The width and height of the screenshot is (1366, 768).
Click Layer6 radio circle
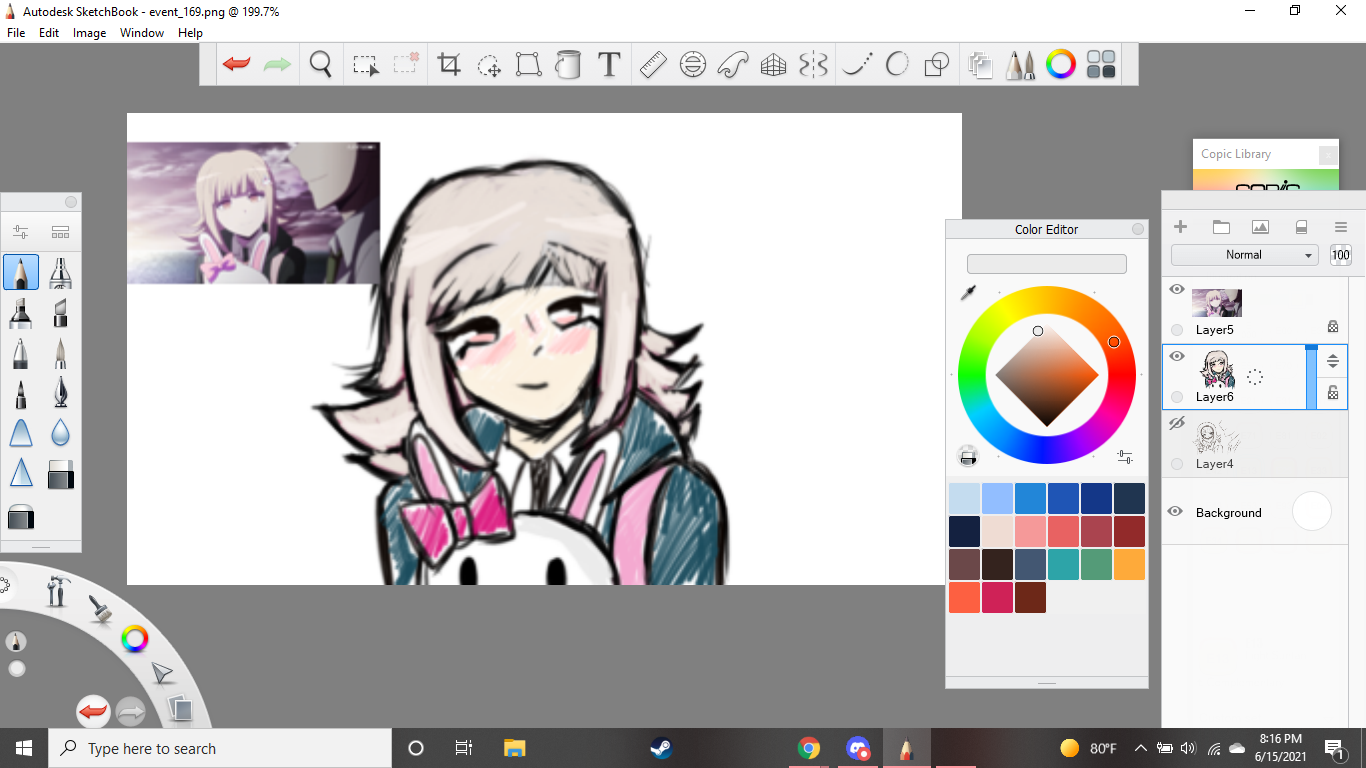[1177, 397]
